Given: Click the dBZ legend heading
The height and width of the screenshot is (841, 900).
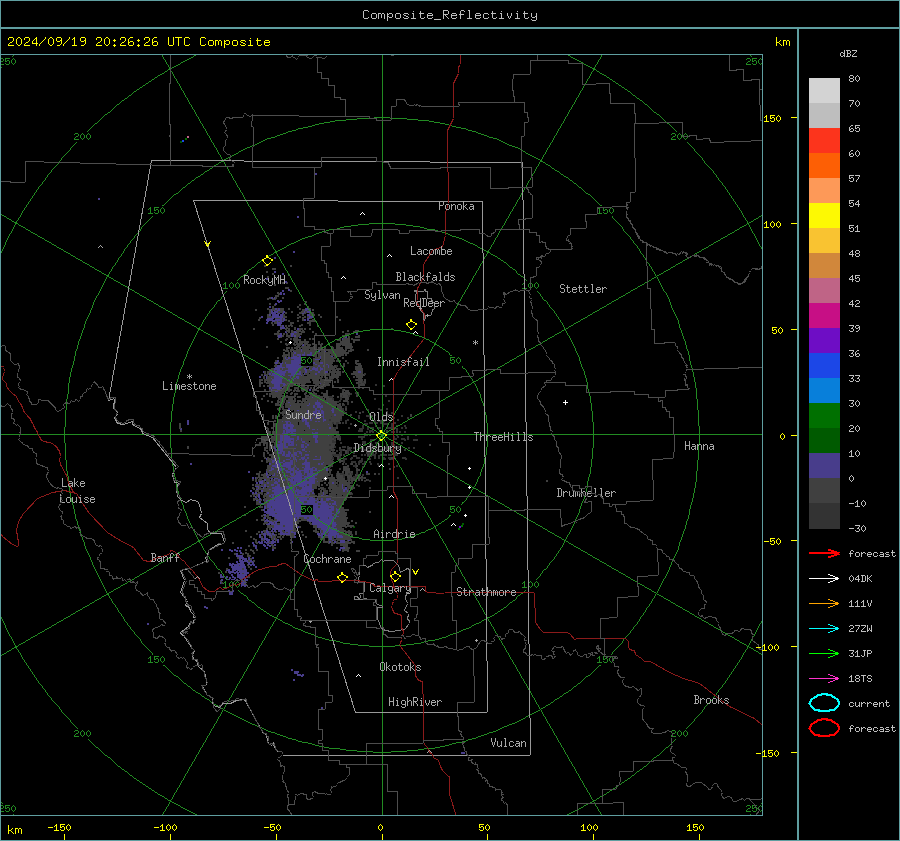Looking at the screenshot, I should 848,53.
